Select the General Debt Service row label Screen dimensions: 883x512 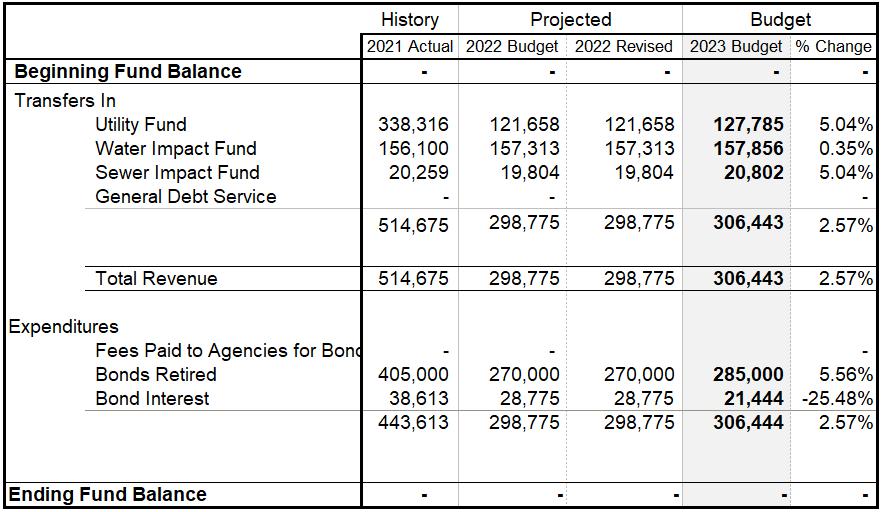coord(185,197)
